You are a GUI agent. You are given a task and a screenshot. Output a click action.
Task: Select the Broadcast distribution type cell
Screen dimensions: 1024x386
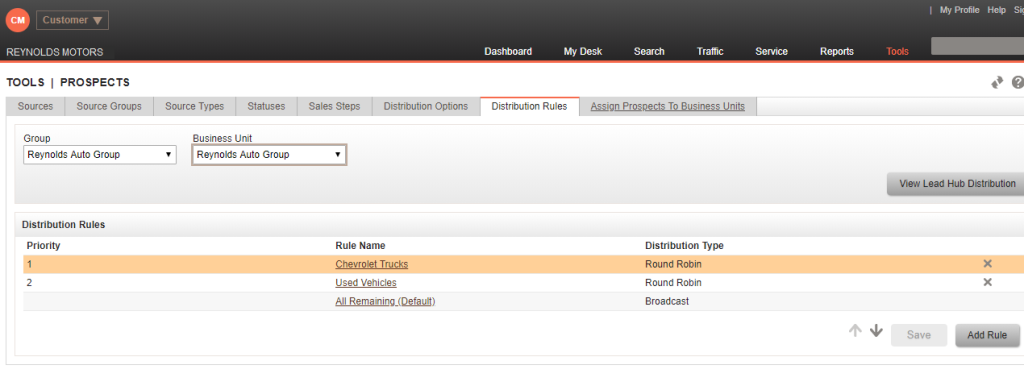click(667, 301)
